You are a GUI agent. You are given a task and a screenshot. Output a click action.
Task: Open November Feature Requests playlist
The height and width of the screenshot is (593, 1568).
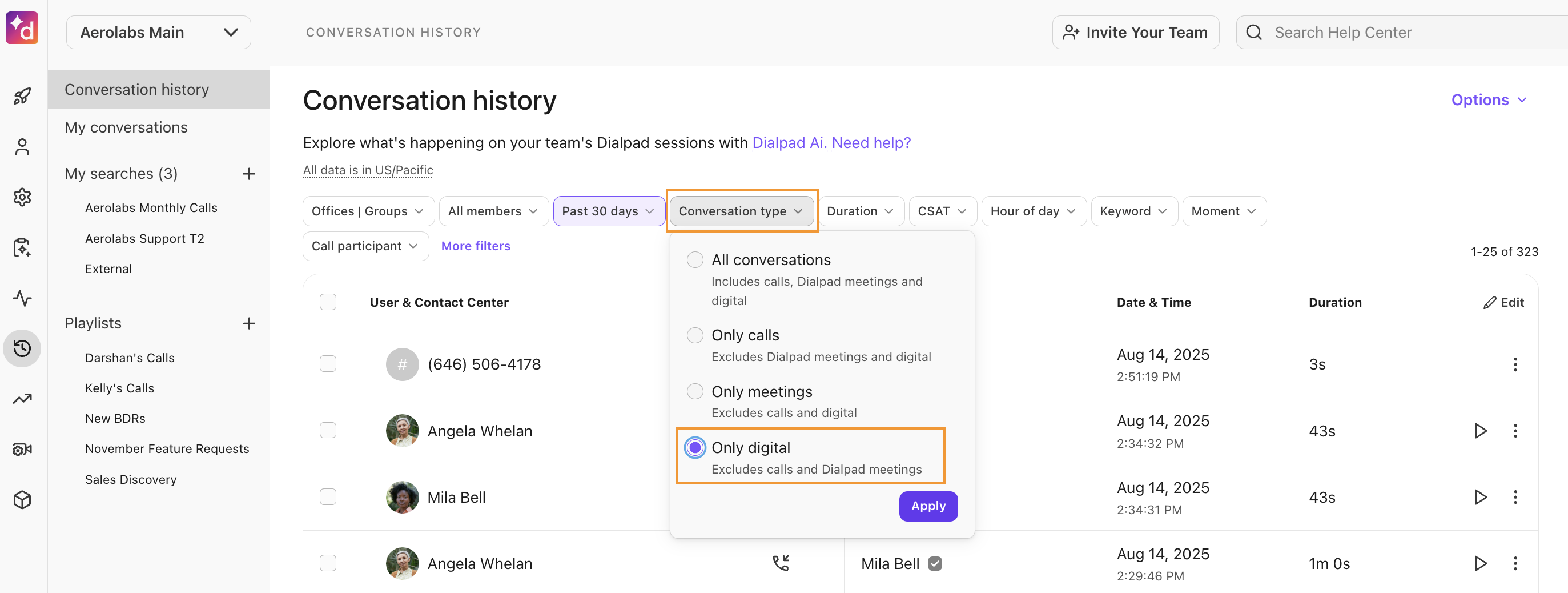click(x=167, y=449)
